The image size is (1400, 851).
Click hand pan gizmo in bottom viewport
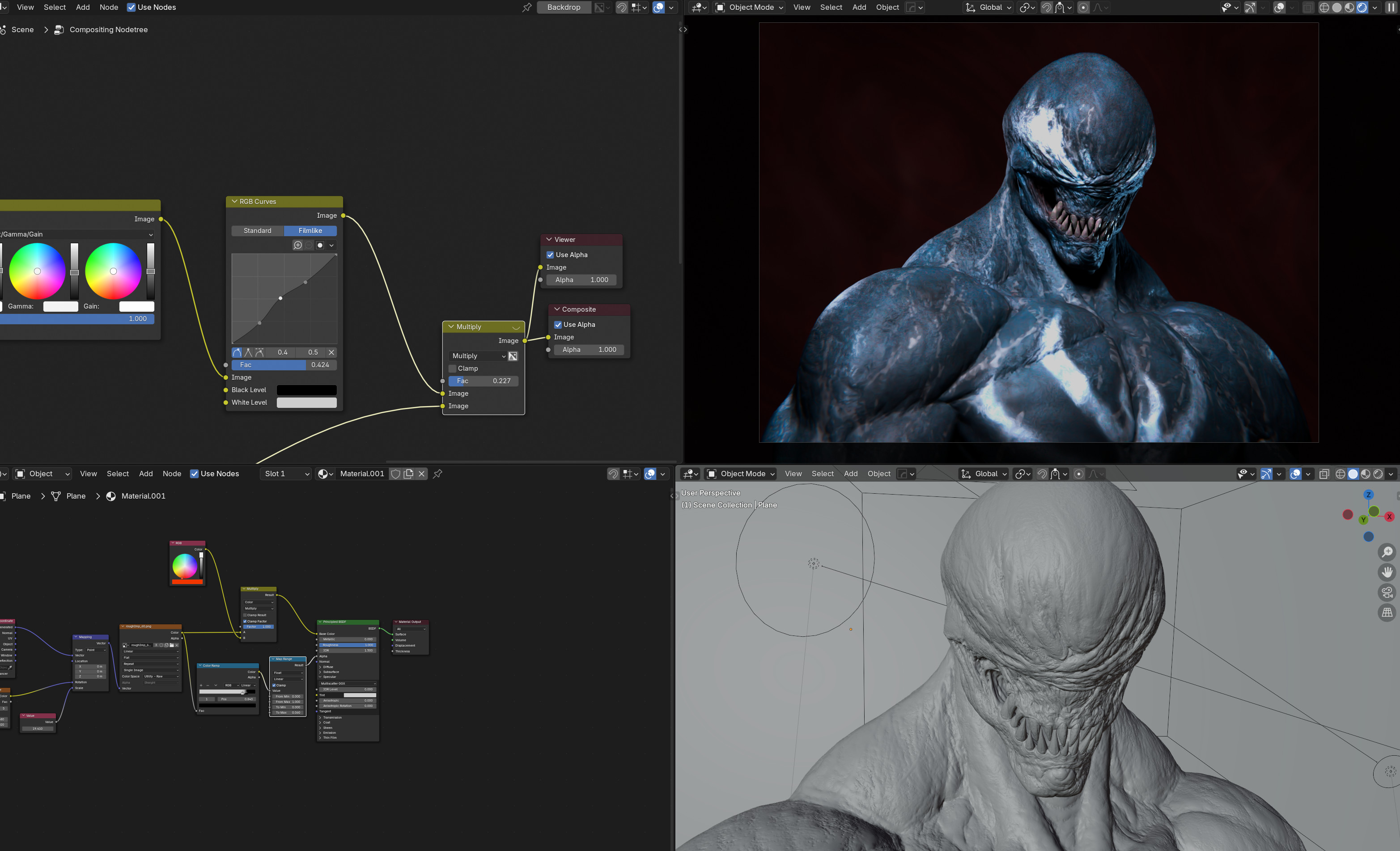tap(1387, 572)
